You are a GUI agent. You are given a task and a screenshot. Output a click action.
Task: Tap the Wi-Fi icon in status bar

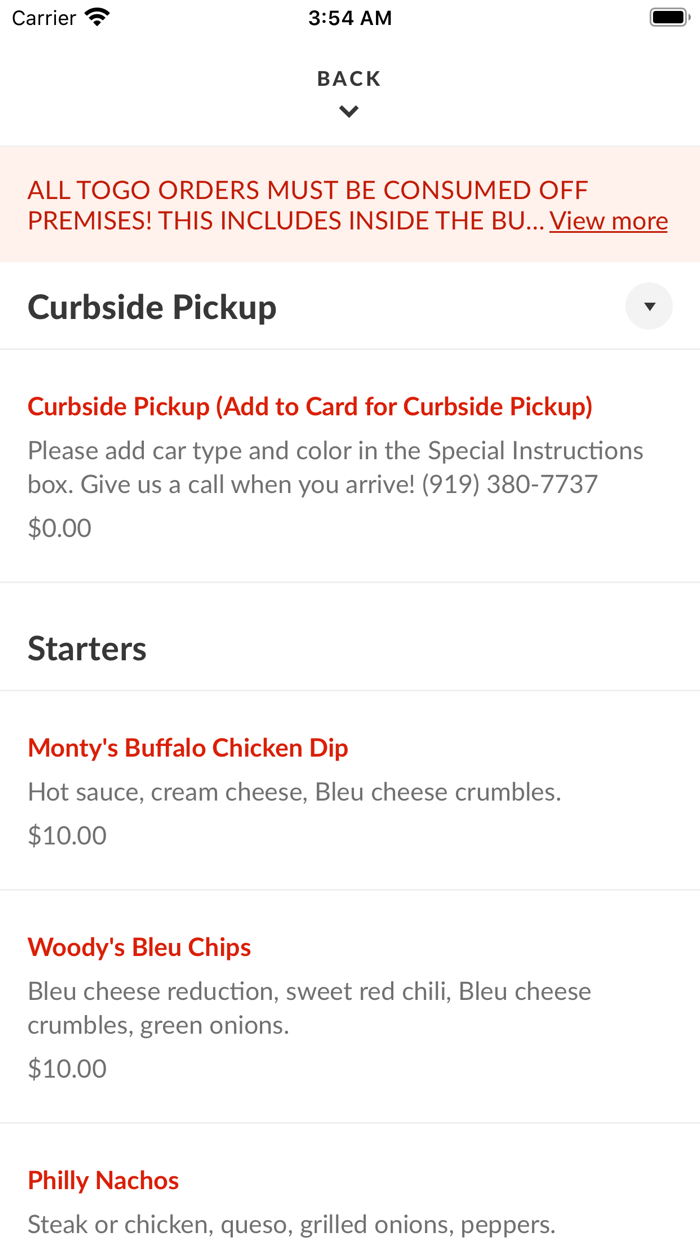(97, 18)
